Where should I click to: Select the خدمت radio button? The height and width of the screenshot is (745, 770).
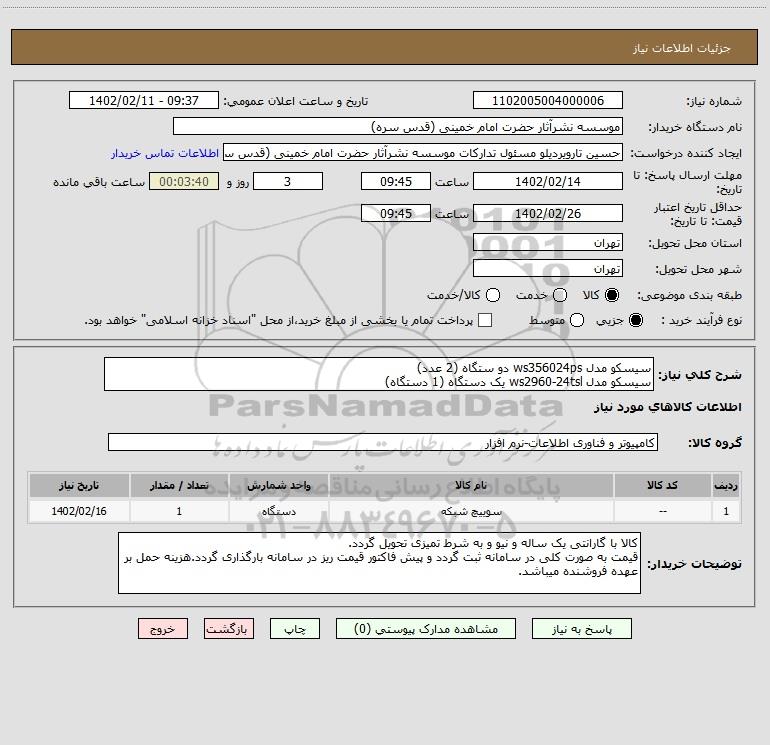coord(560,295)
